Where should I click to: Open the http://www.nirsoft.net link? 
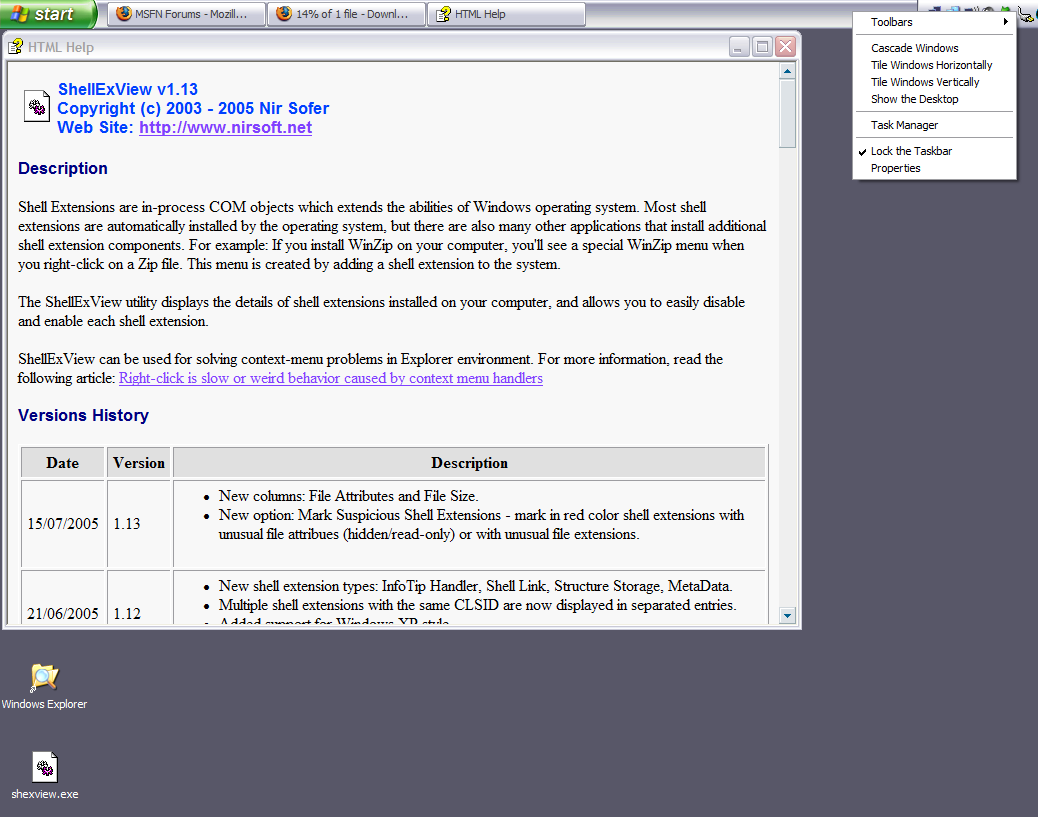point(225,127)
